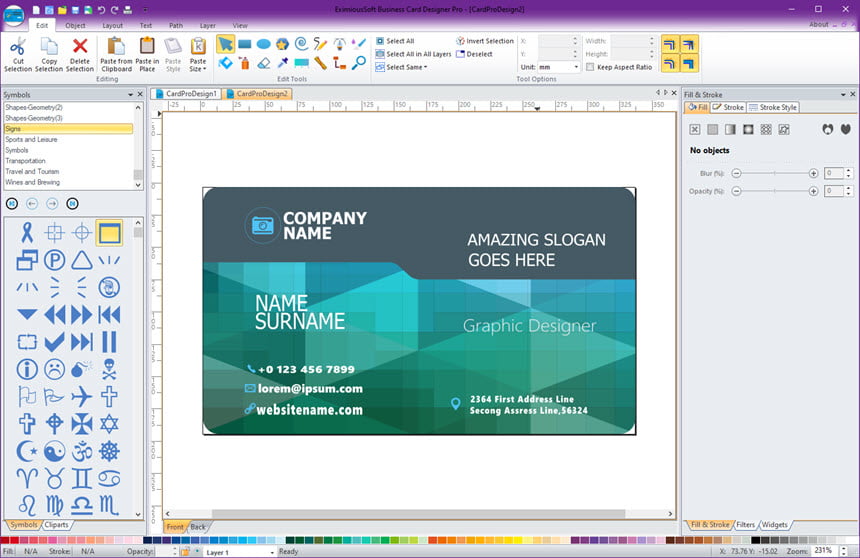The height and width of the screenshot is (558, 860).
Task: Open the quick access toolbar customize arrow
Action: (x=145, y=10)
